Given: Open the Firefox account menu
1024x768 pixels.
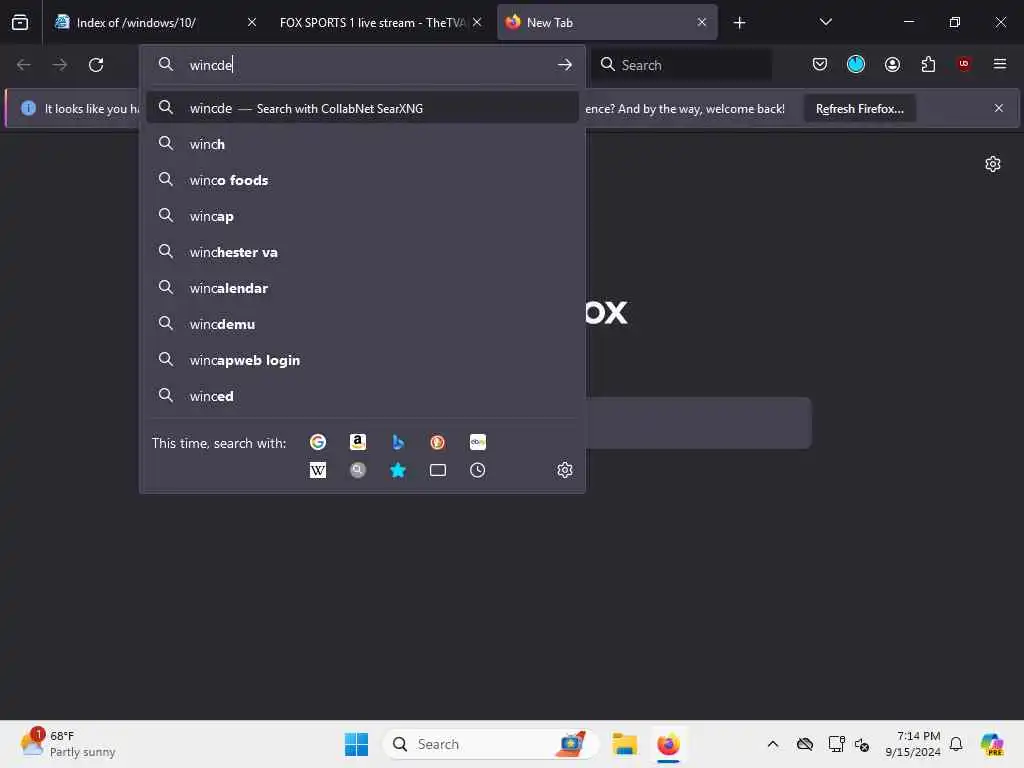Looking at the screenshot, I should [892, 64].
